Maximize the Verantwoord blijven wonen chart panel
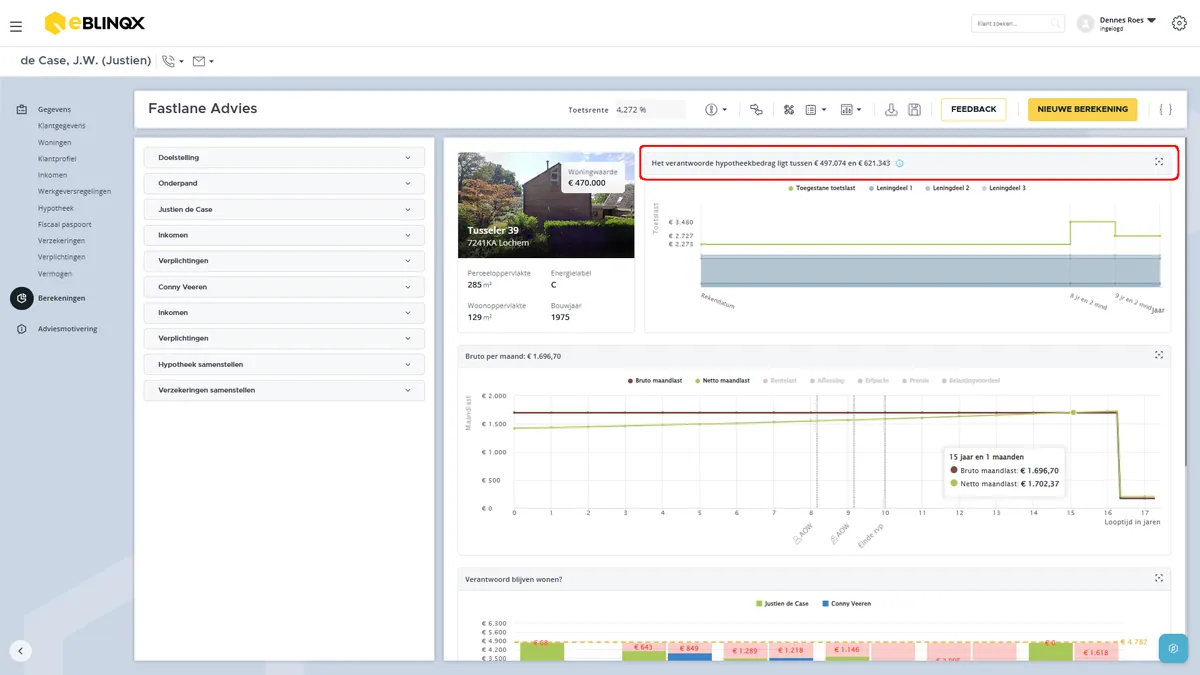 coord(1159,578)
